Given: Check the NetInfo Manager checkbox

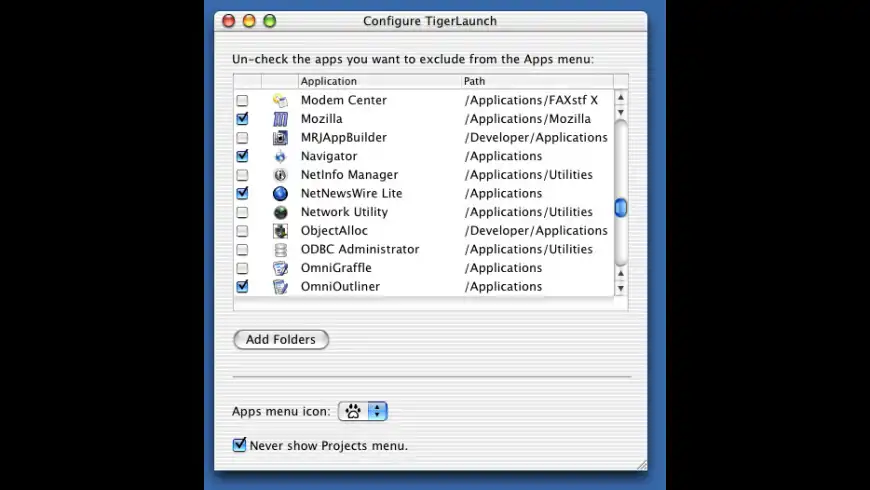Looking at the screenshot, I should [242, 175].
